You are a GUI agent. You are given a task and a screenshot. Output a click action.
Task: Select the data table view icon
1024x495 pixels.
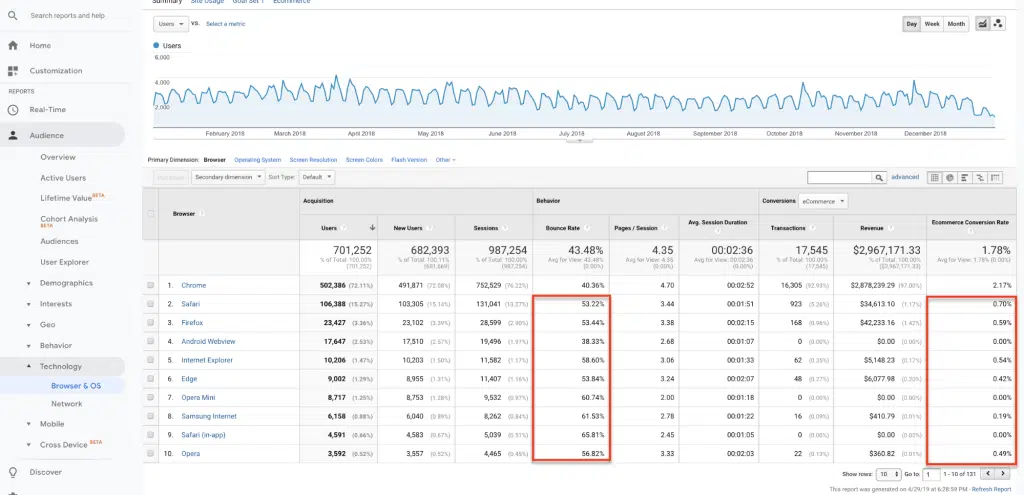pos(935,177)
